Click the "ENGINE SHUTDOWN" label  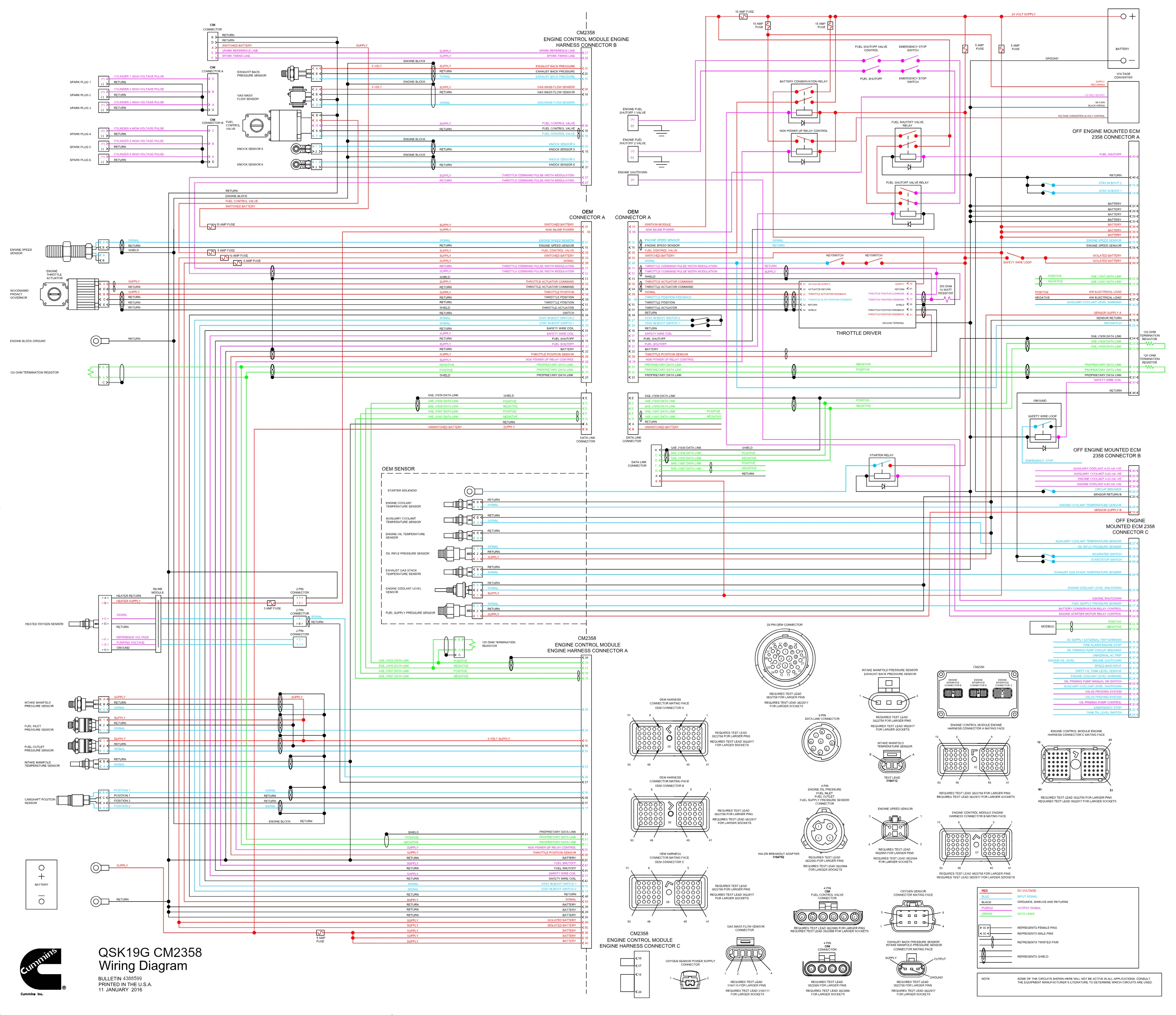click(x=632, y=172)
